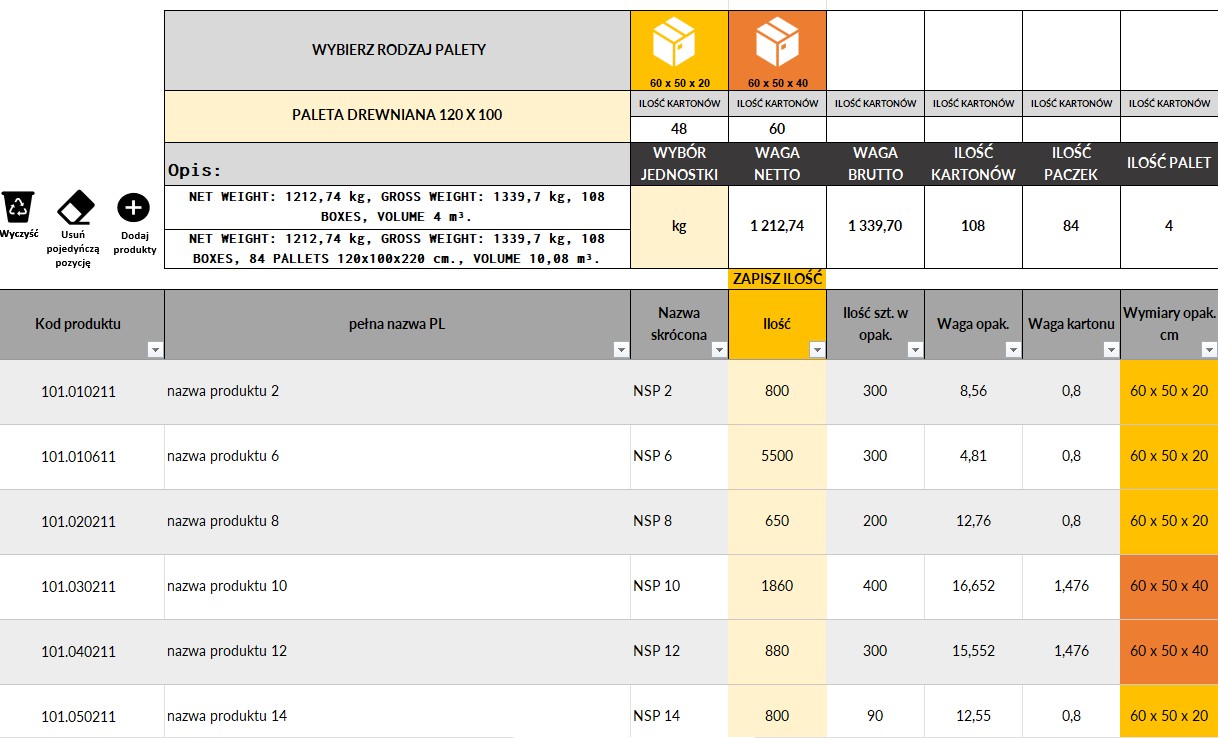The image size is (1218, 738).
Task: Open the Wymiary opak. cm filter dropdown
Action: 1208,349
